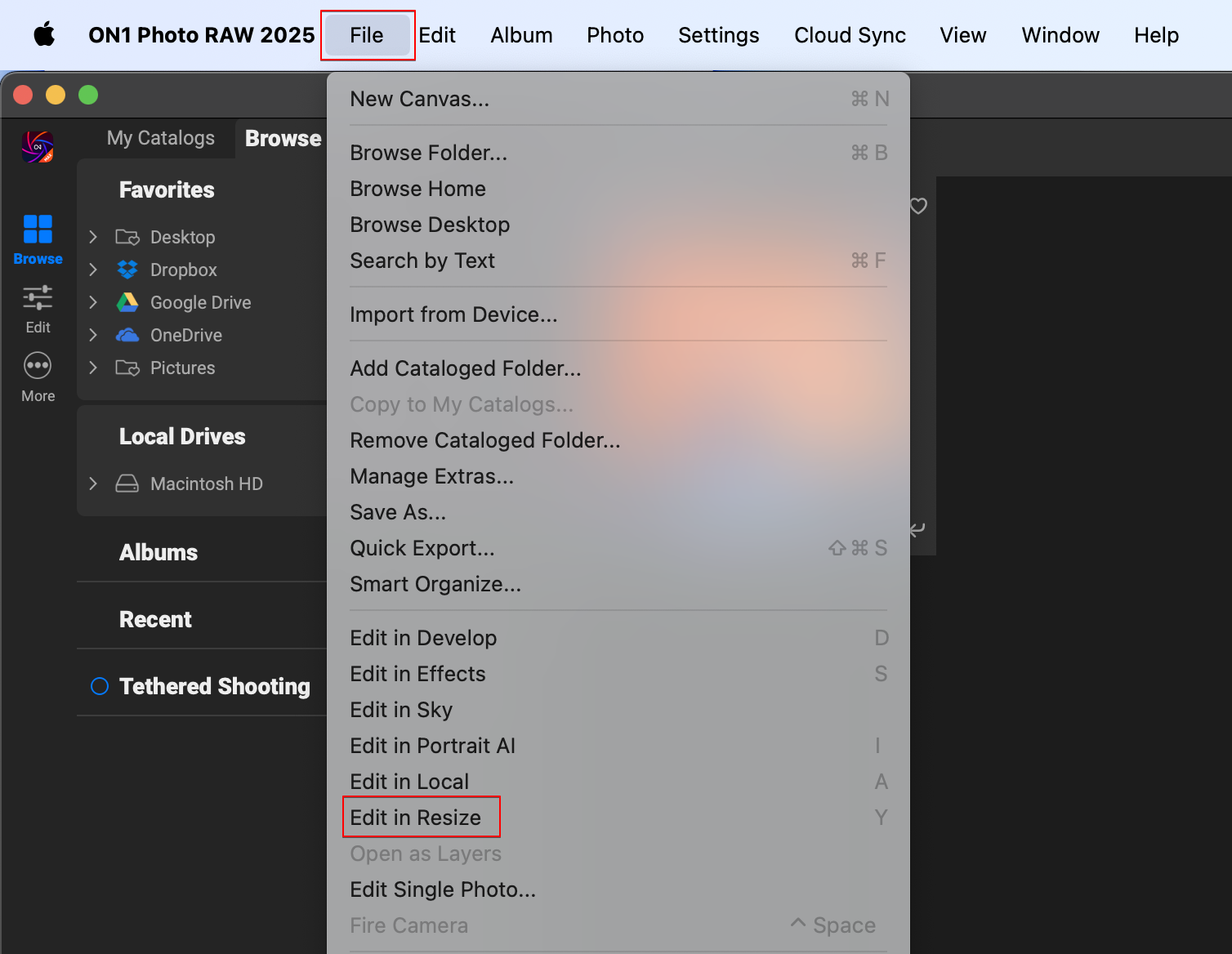Screen dimensions: 1232x954
Task: Click the Google Drive icon
Action: click(127, 302)
